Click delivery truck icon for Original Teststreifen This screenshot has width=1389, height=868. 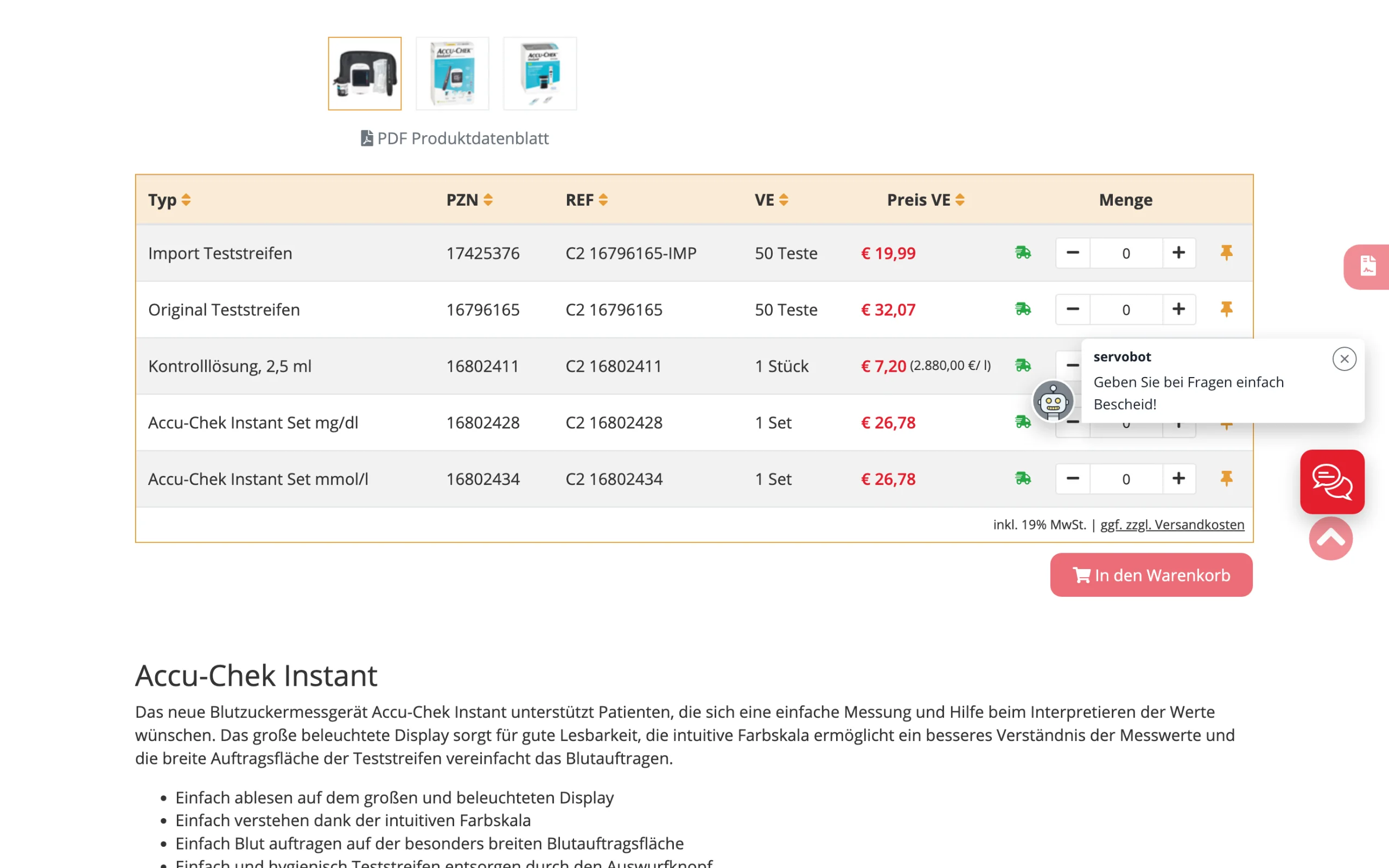click(1023, 309)
